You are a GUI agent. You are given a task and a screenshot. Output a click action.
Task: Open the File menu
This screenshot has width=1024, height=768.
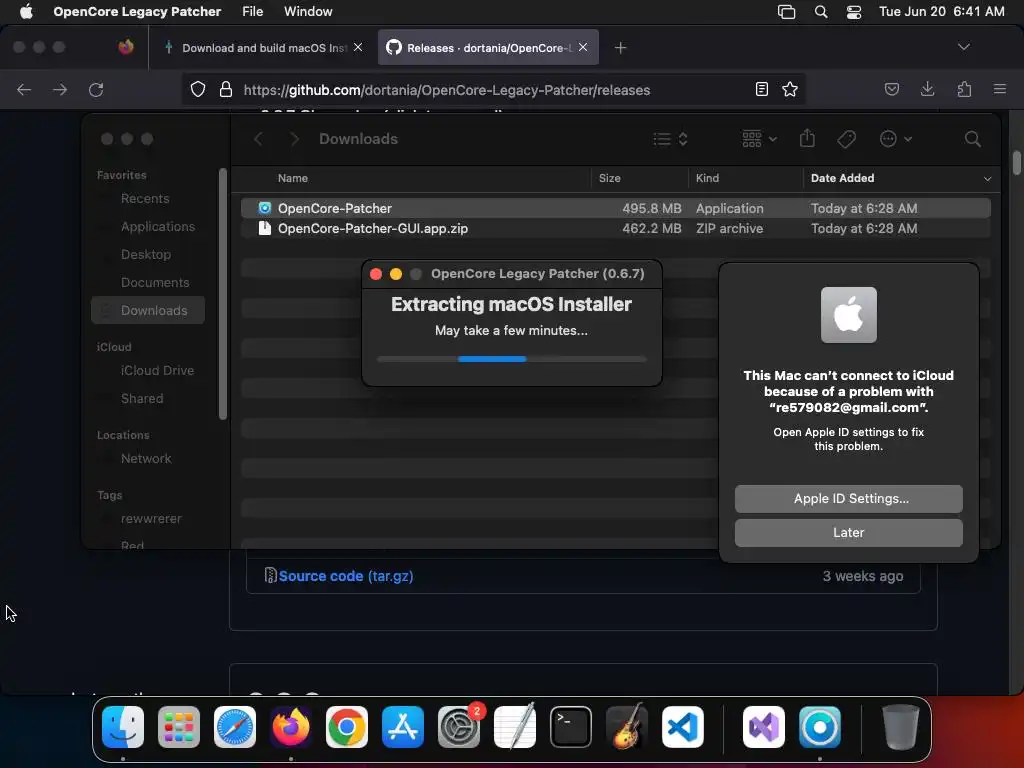(252, 12)
